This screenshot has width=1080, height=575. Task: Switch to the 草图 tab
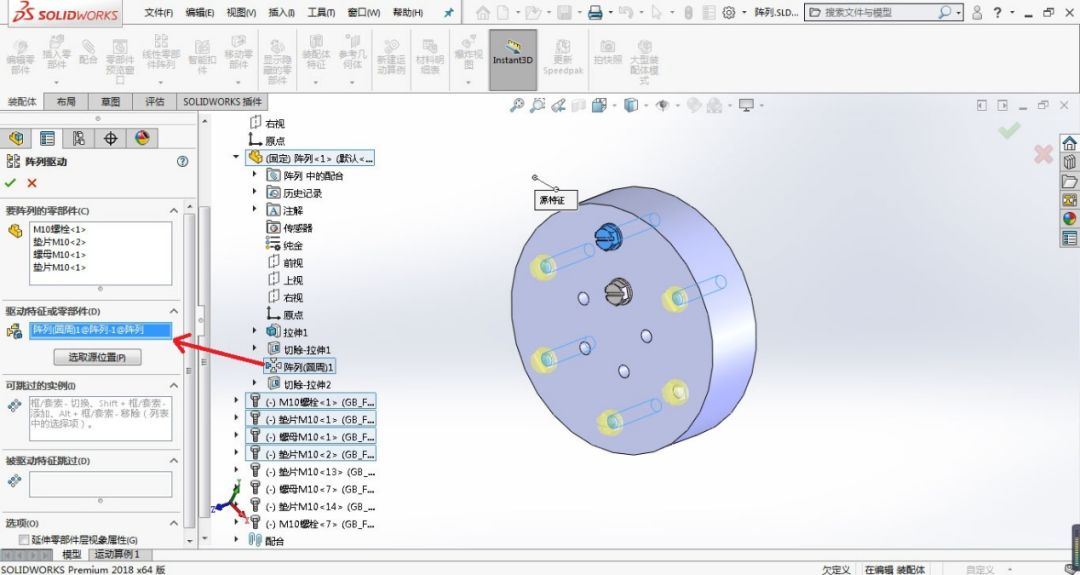coord(110,101)
